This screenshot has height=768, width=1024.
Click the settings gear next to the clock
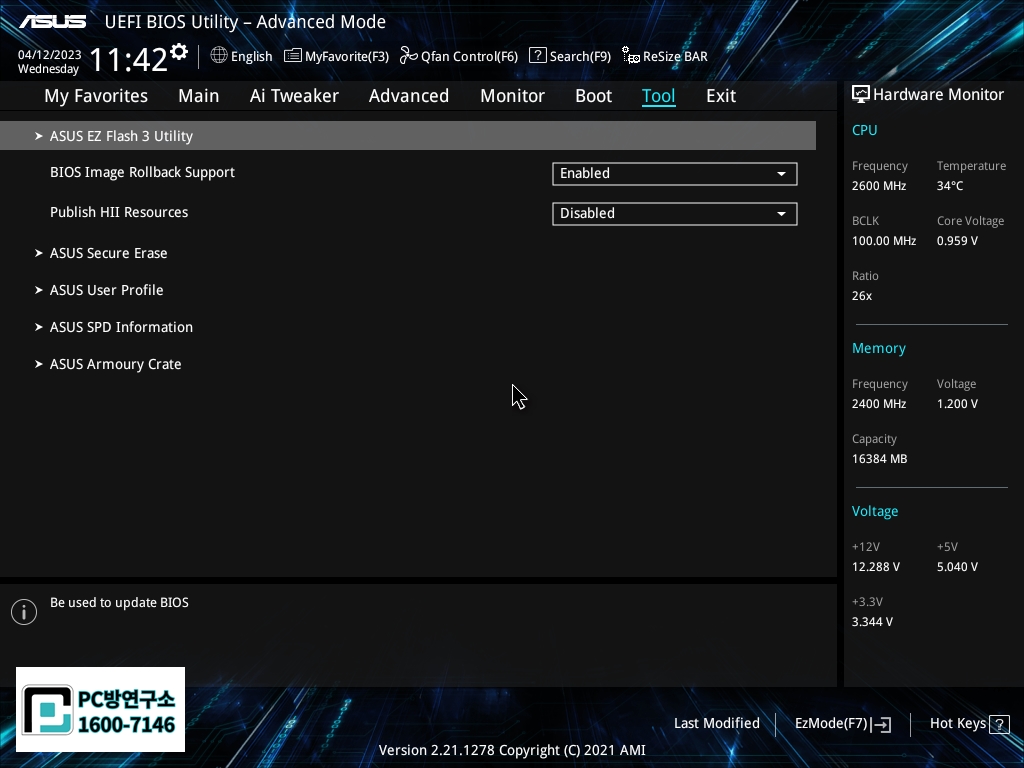tap(179, 52)
